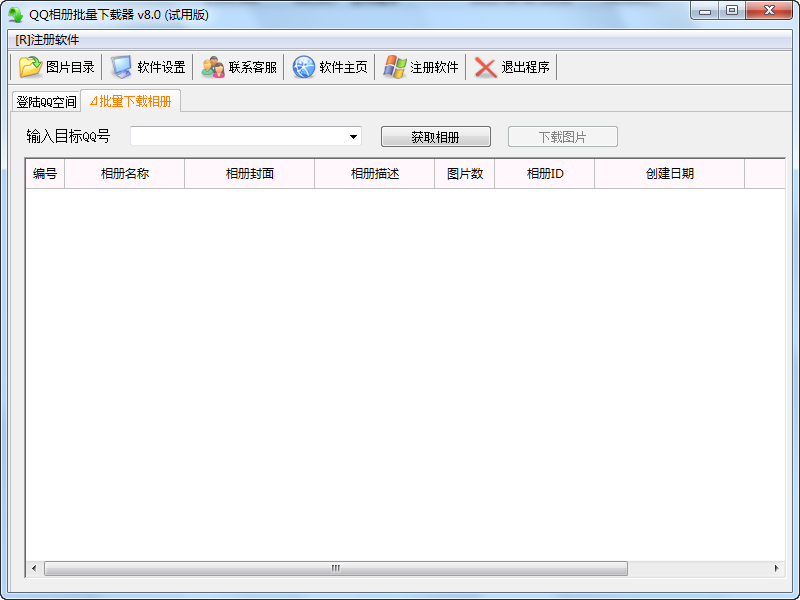Sort by 相册名称 column header

[x=124, y=173]
